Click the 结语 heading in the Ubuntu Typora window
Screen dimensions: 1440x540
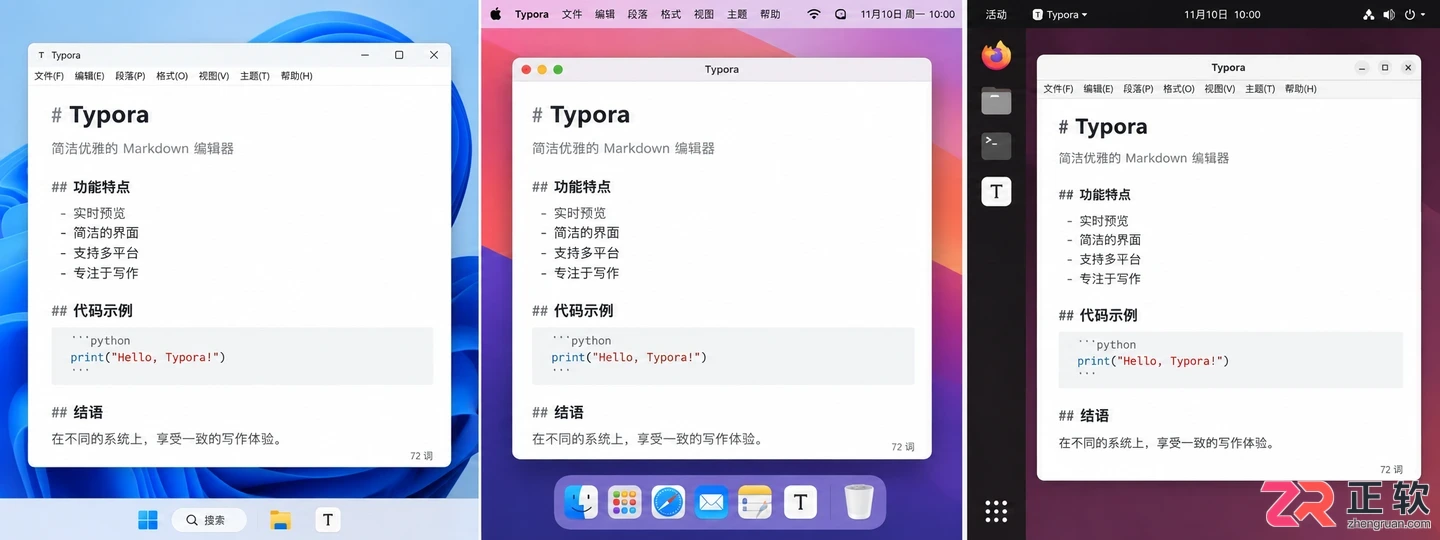[x=1094, y=416]
